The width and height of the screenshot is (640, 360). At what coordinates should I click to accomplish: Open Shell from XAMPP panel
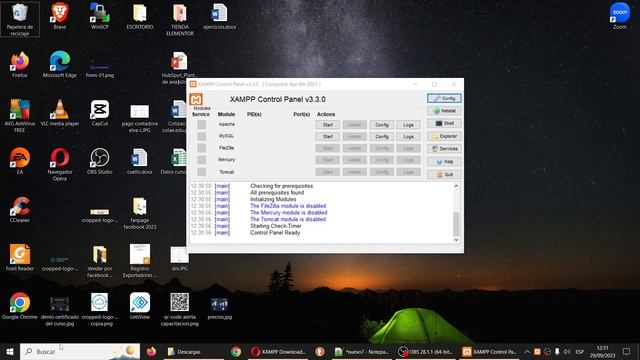click(x=444, y=123)
